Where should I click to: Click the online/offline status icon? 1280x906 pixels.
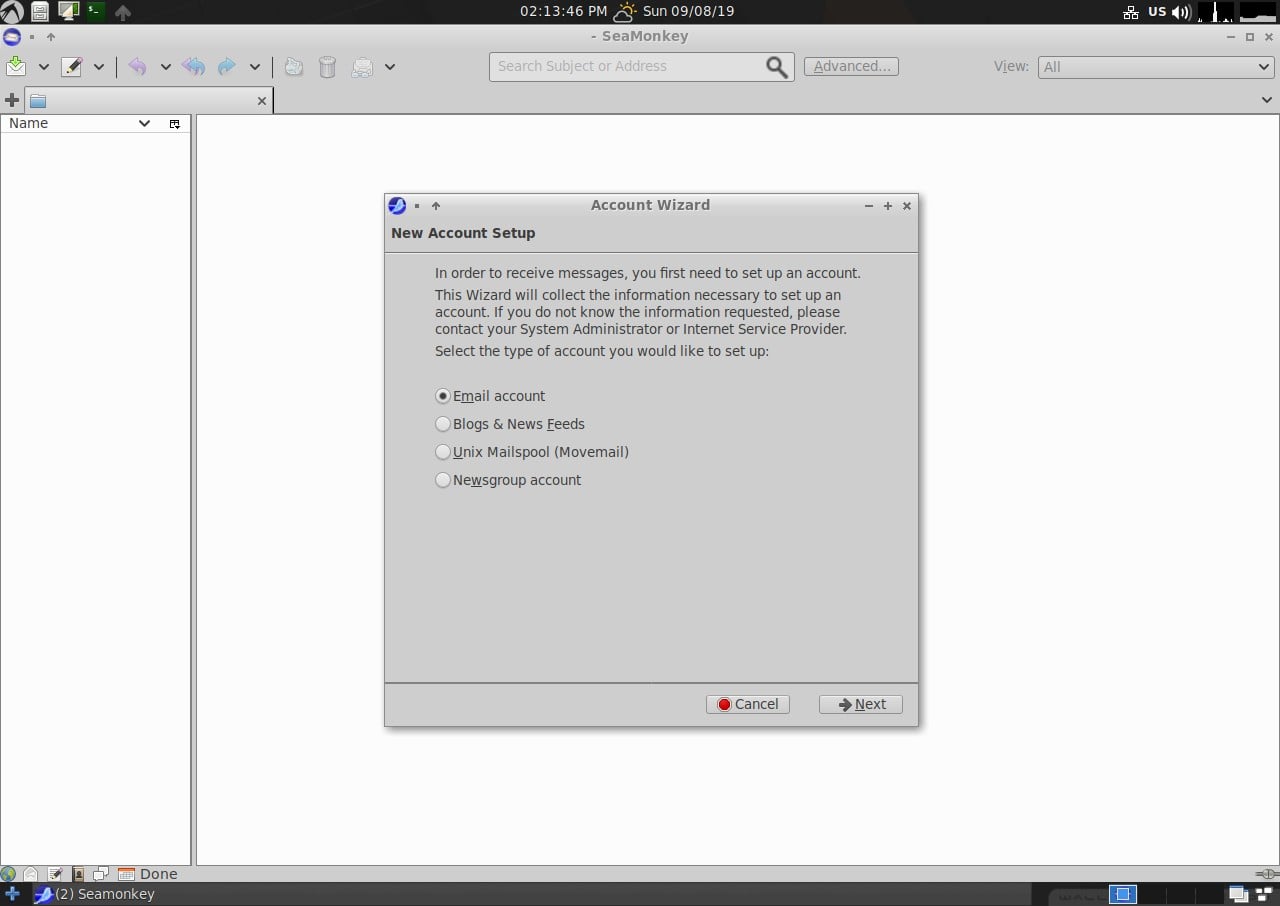tap(1267, 874)
